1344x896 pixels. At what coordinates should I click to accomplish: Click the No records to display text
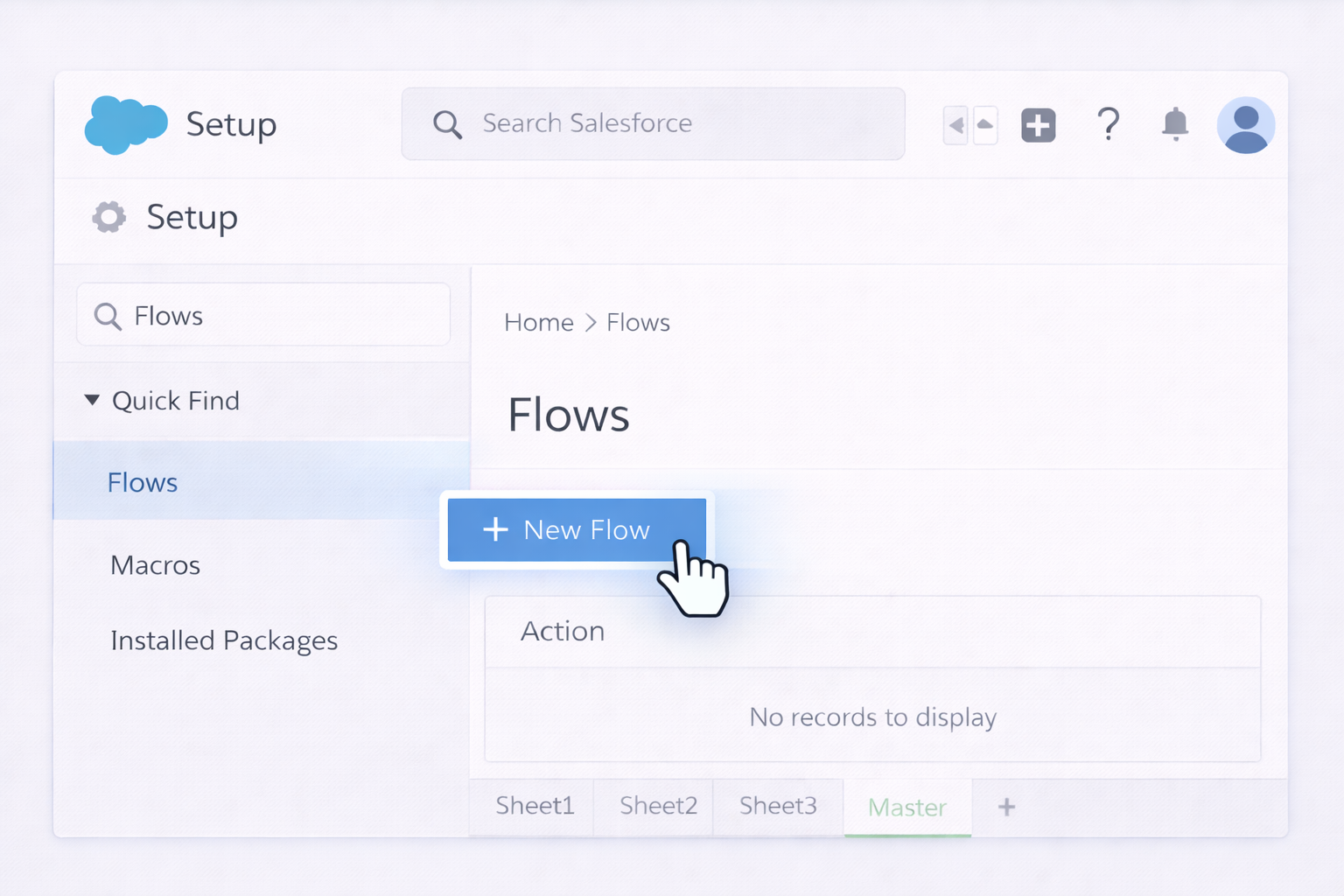click(x=873, y=717)
